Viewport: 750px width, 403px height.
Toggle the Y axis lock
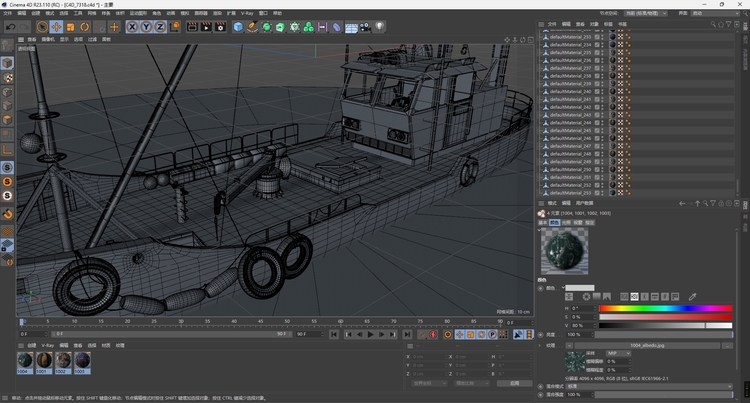(x=146, y=27)
